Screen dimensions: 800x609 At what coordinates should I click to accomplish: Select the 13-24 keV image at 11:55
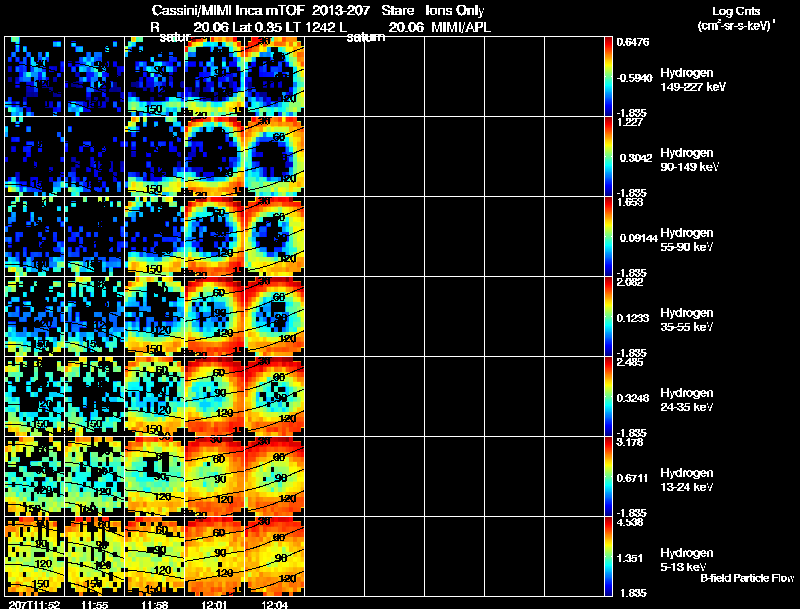[94, 476]
